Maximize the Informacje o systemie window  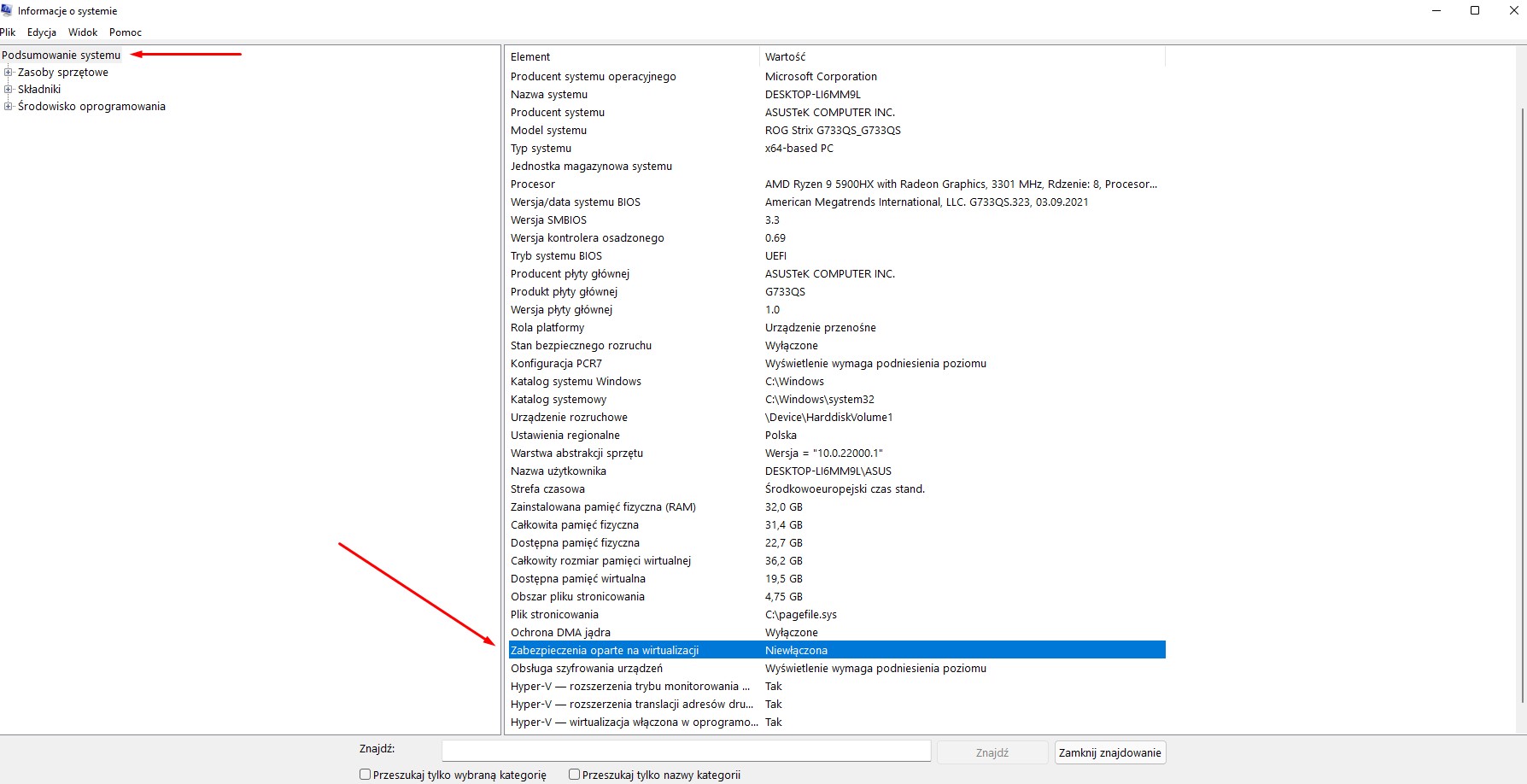(x=1475, y=10)
